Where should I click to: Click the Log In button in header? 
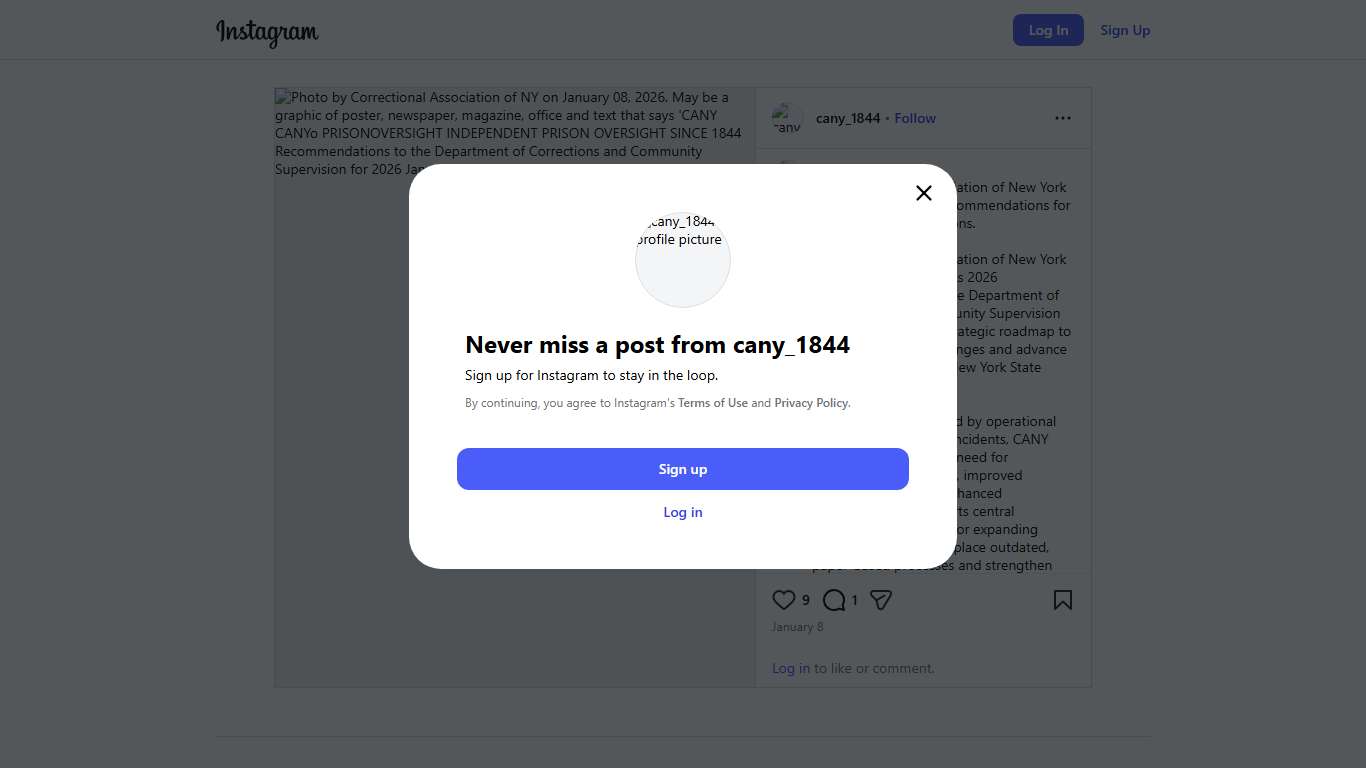pyautogui.click(x=1048, y=30)
